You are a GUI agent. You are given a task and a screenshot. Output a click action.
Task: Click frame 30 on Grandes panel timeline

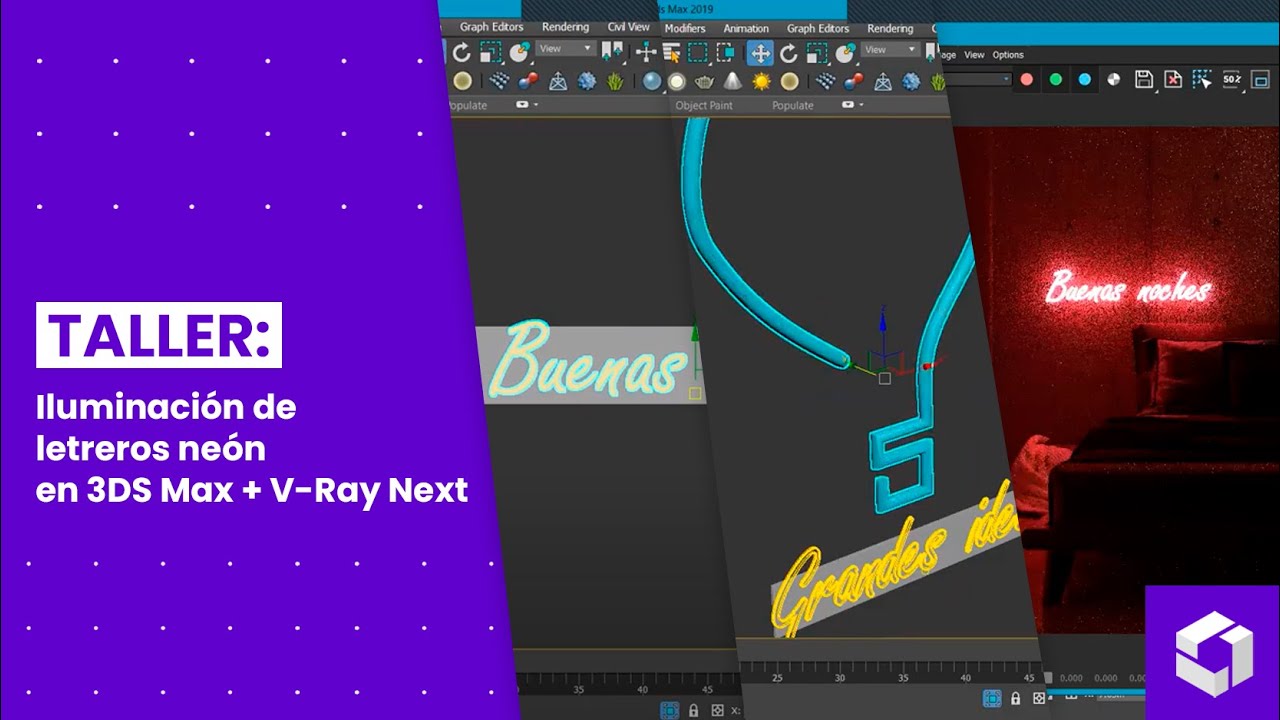coord(840,678)
